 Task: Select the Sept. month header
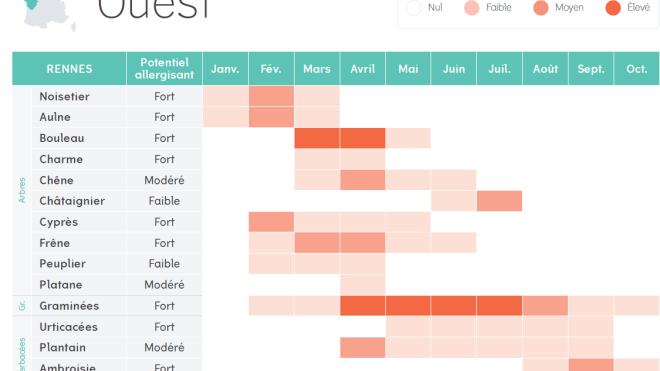click(x=591, y=69)
